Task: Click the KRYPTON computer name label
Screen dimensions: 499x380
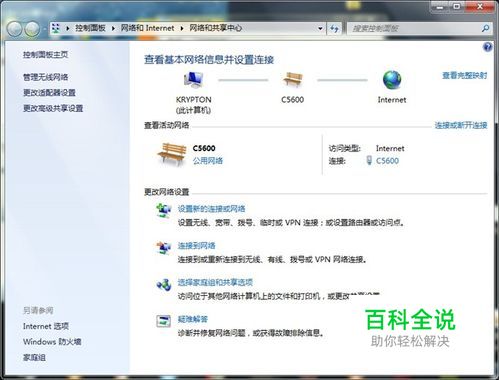Action: (x=194, y=100)
